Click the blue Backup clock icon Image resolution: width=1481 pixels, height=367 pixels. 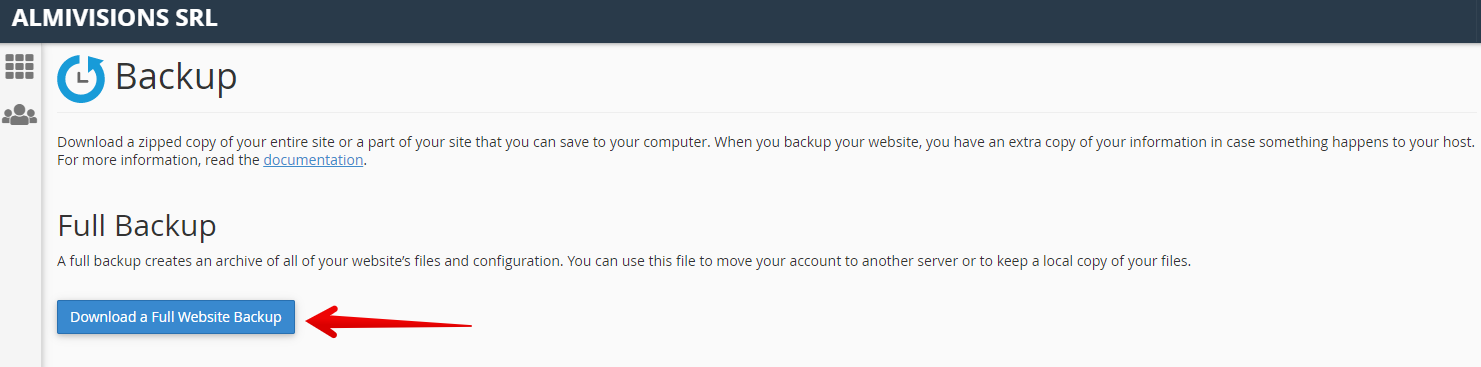point(81,79)
